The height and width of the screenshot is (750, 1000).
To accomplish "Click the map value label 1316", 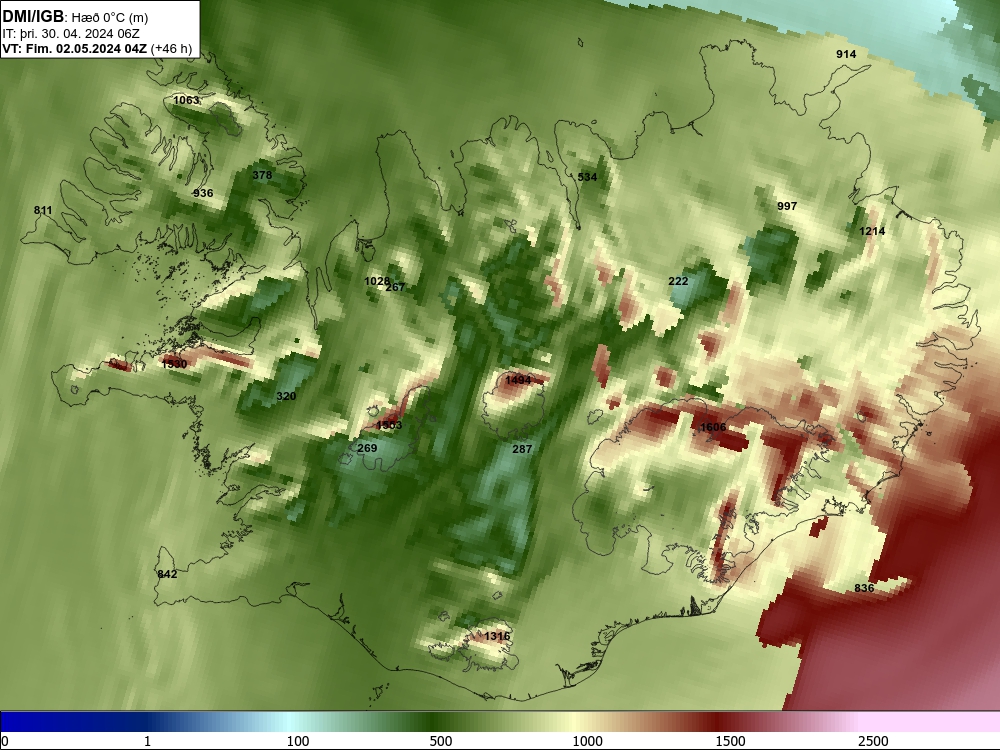I will tap(497, 636).
